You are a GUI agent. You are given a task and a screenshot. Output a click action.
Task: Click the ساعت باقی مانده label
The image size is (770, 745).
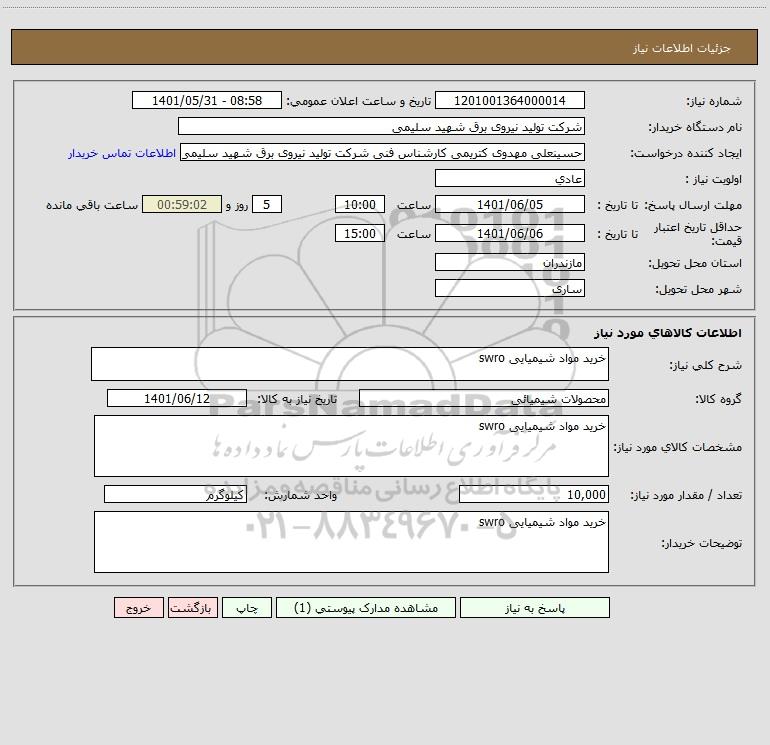coord(92,205)
